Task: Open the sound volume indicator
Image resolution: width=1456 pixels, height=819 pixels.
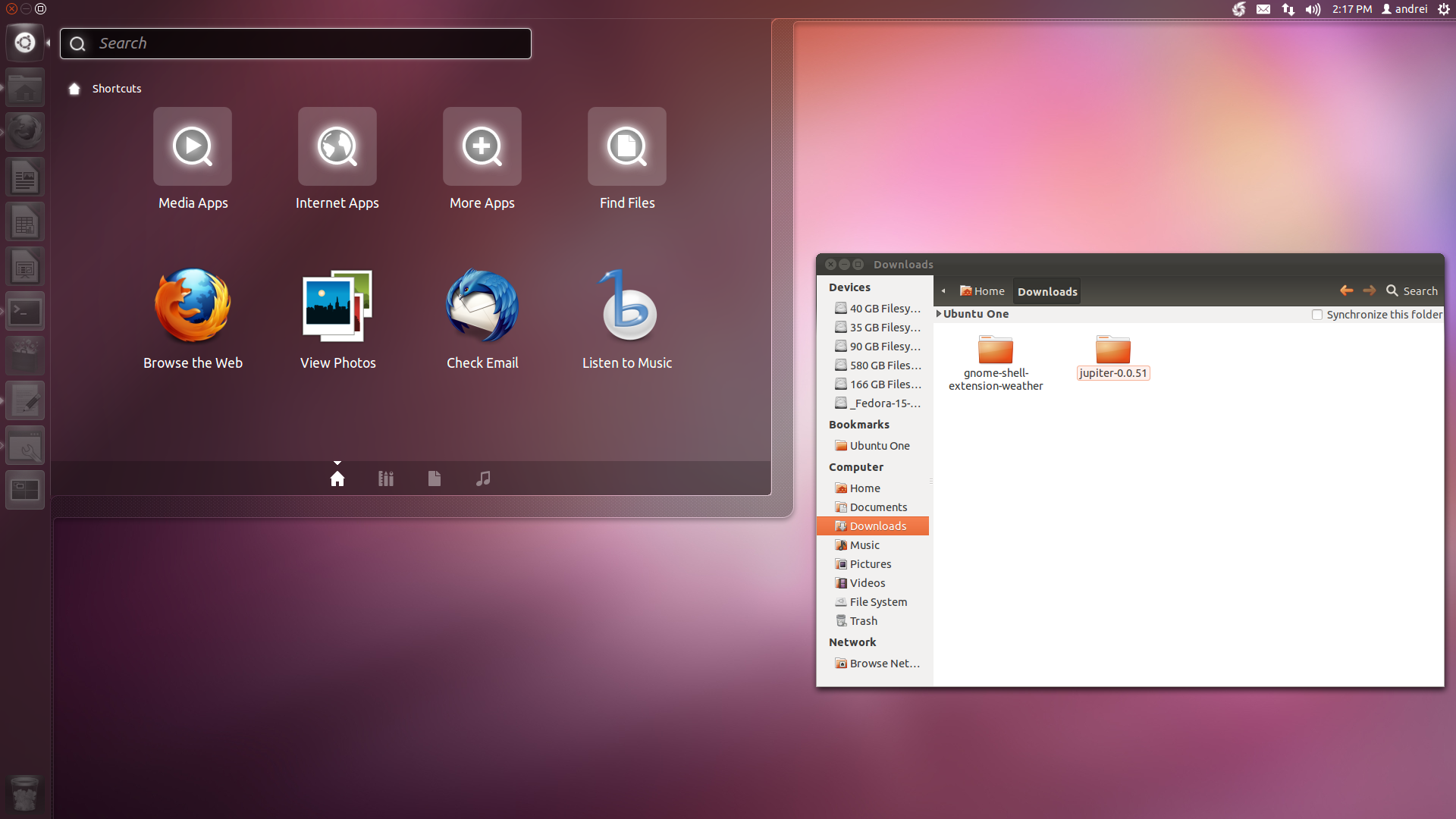Action: (x=1313, y=9)
